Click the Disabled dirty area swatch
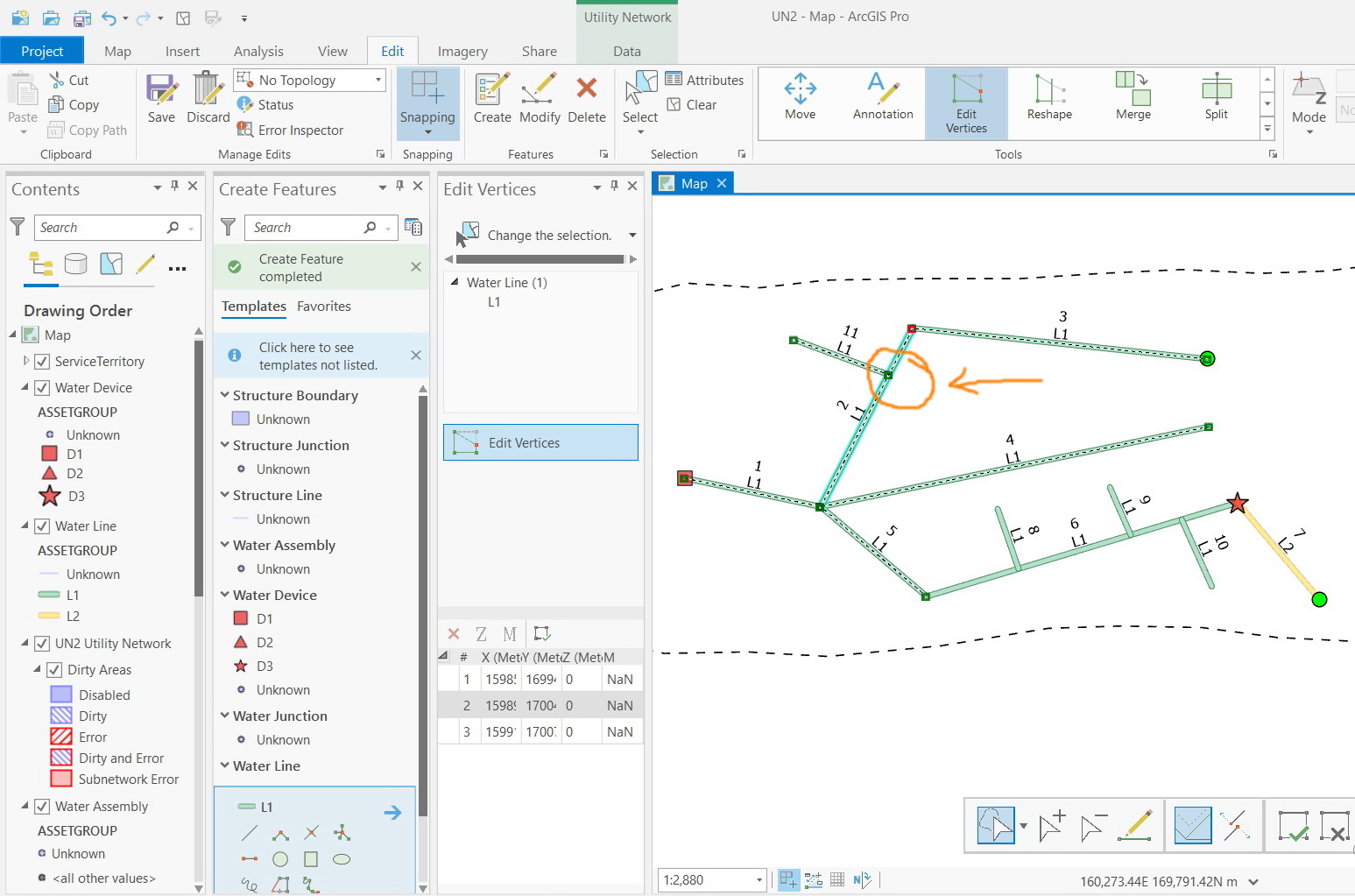The height and width of the screenshot is (896, 1355). tap(61, 695)
